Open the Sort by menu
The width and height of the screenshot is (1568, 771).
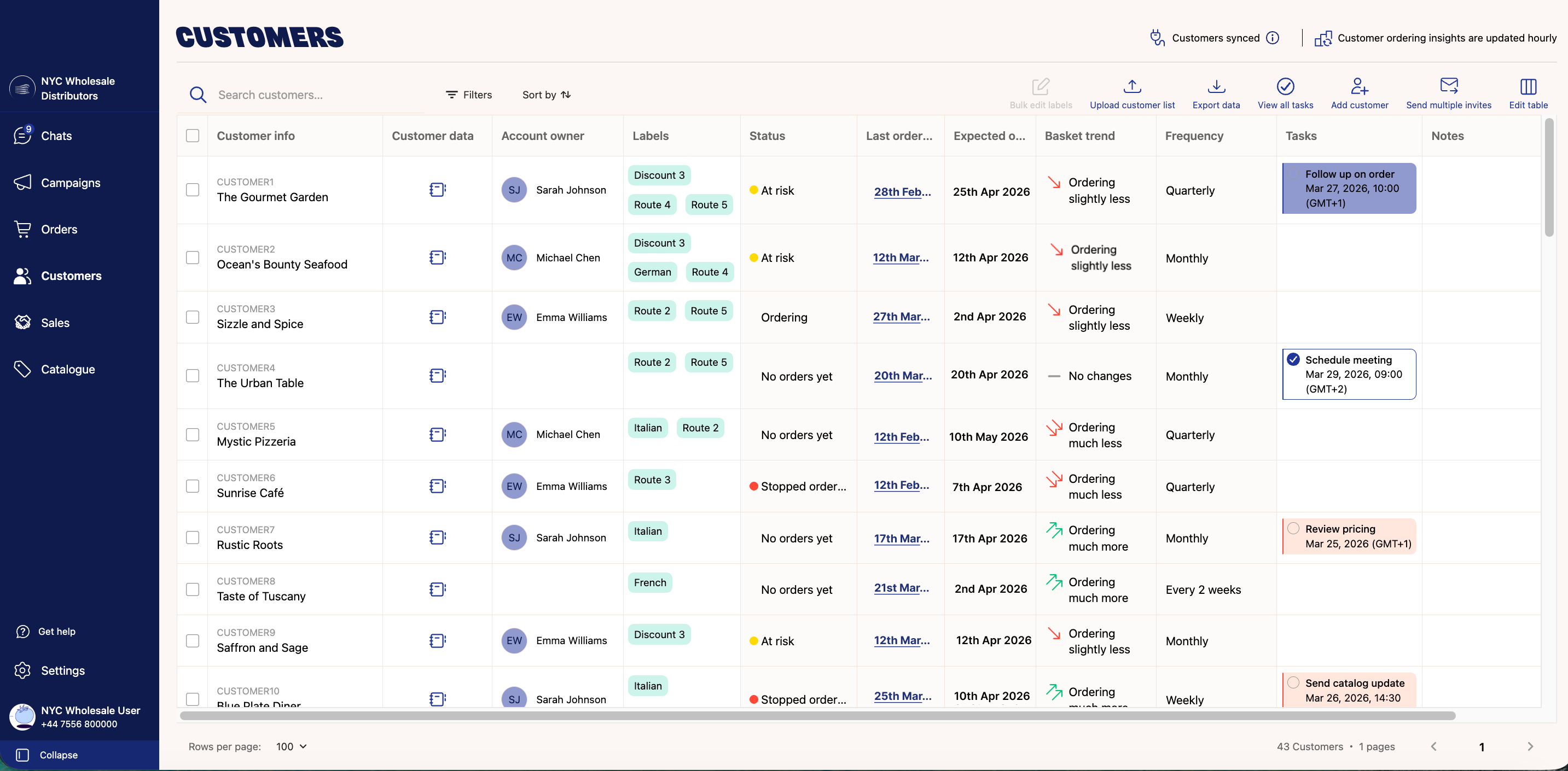pos(546,95)
